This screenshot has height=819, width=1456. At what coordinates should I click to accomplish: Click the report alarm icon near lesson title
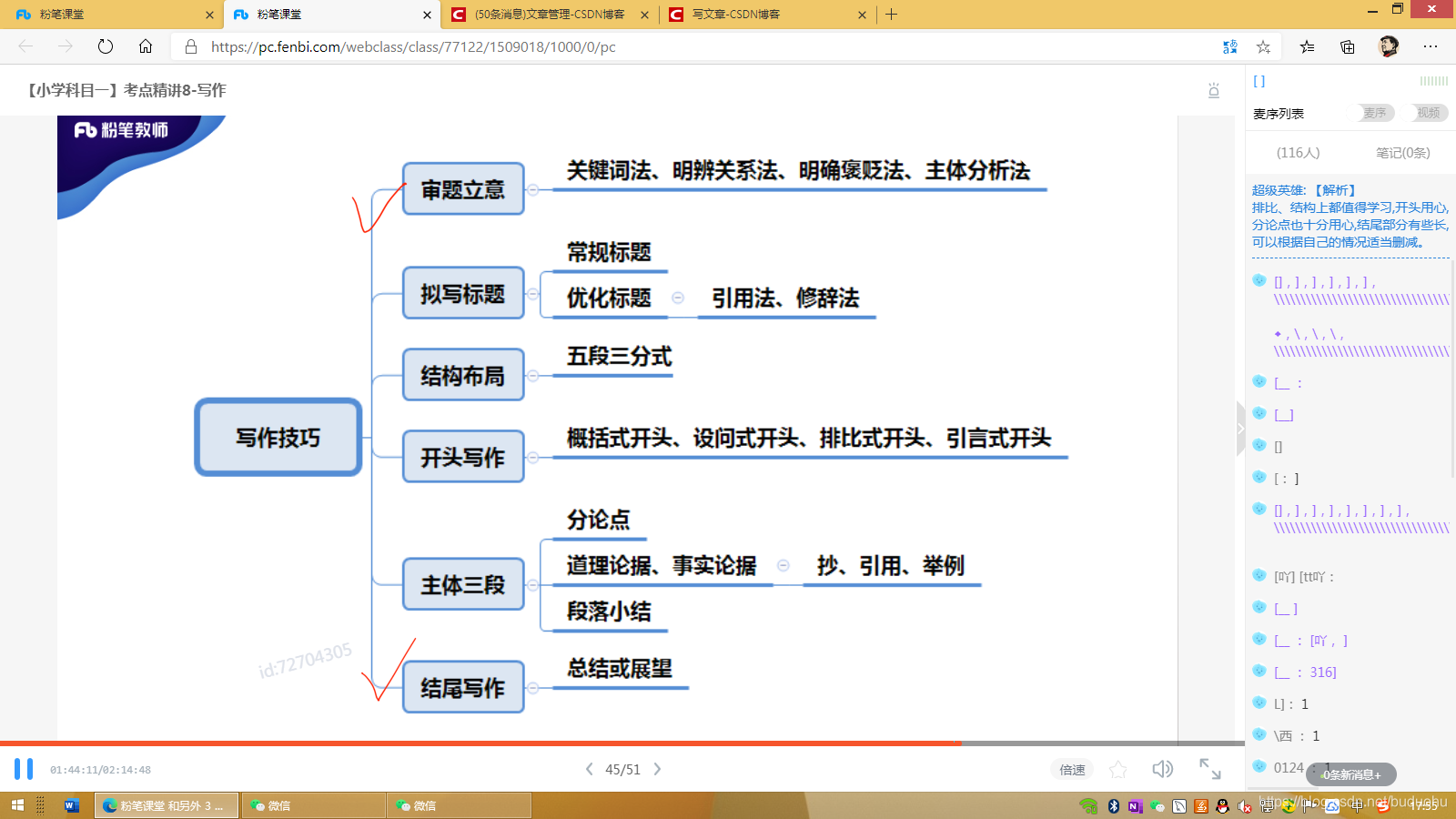(x=1213, y=90)
